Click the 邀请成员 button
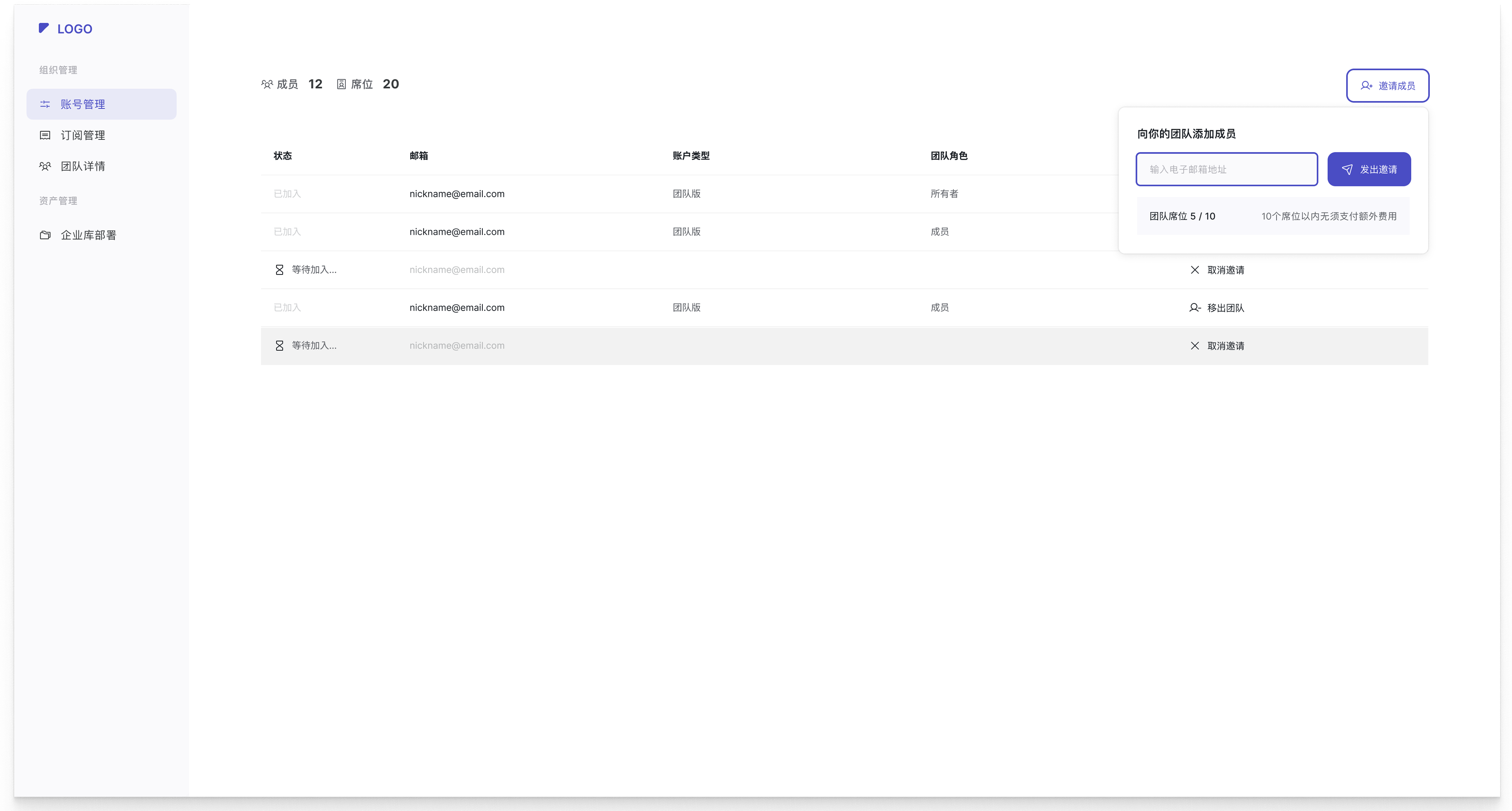The height and width of the screenshot is (811, 1512). pos(1388,86)
